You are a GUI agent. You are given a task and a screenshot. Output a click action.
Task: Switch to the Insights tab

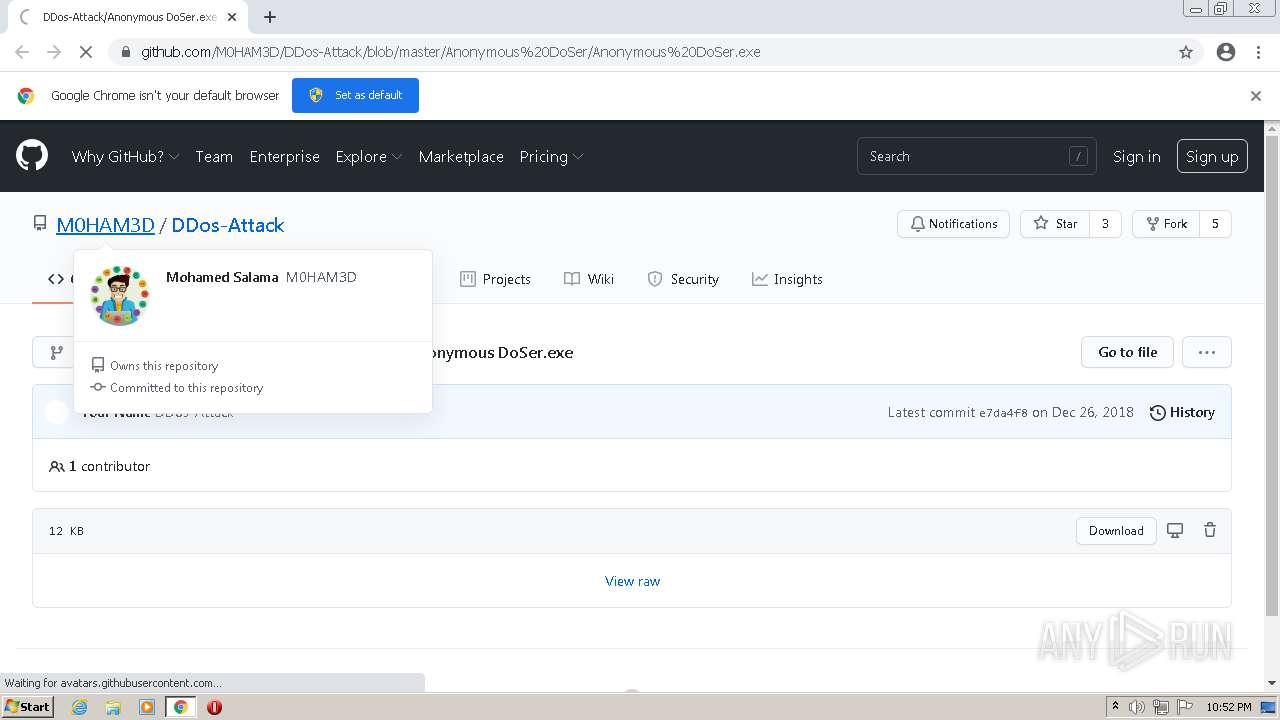[x=787, y=279]
